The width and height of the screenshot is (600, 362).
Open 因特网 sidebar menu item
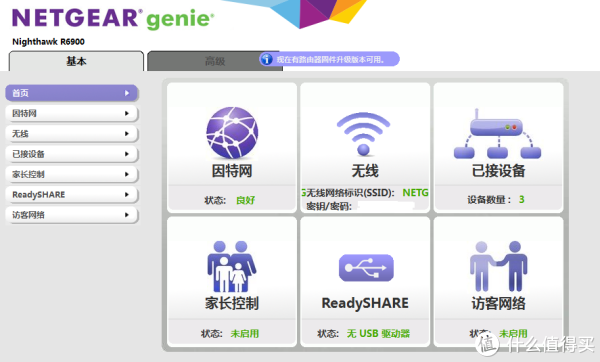71,113
